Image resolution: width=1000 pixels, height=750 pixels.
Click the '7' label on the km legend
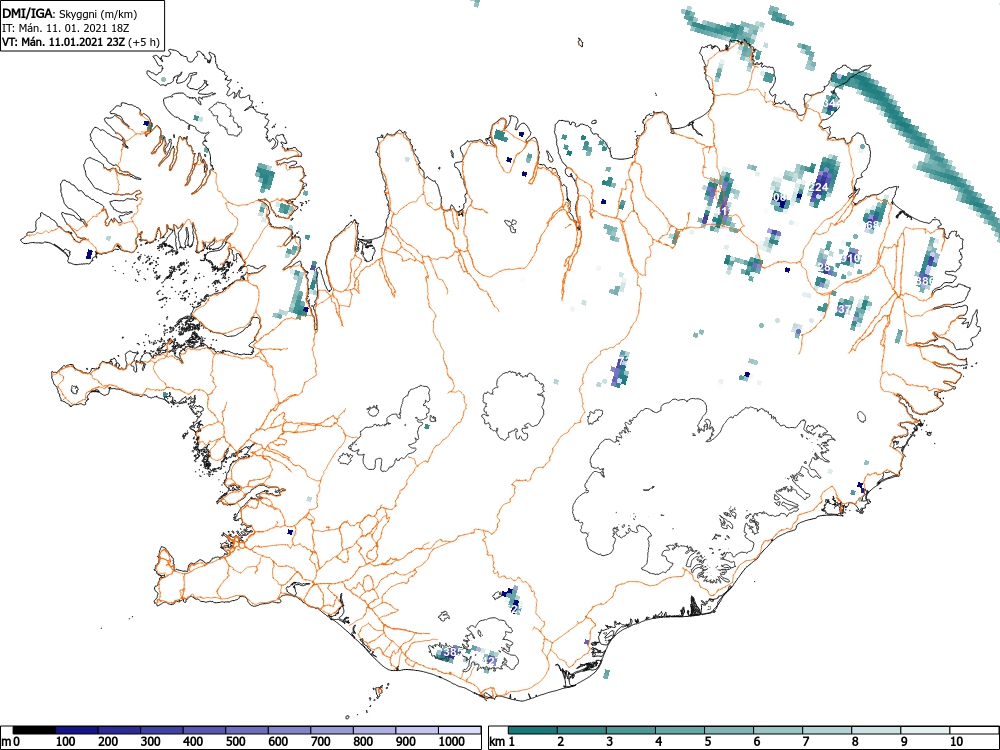pyautogui.click(x=805, y=742)
